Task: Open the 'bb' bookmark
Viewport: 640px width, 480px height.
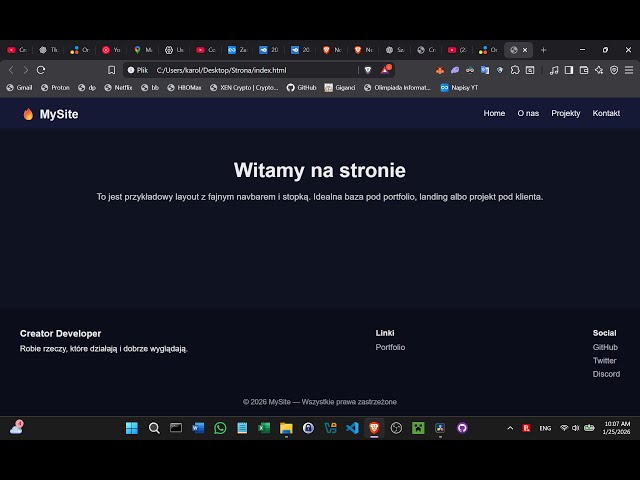Action: pos(150,87)
